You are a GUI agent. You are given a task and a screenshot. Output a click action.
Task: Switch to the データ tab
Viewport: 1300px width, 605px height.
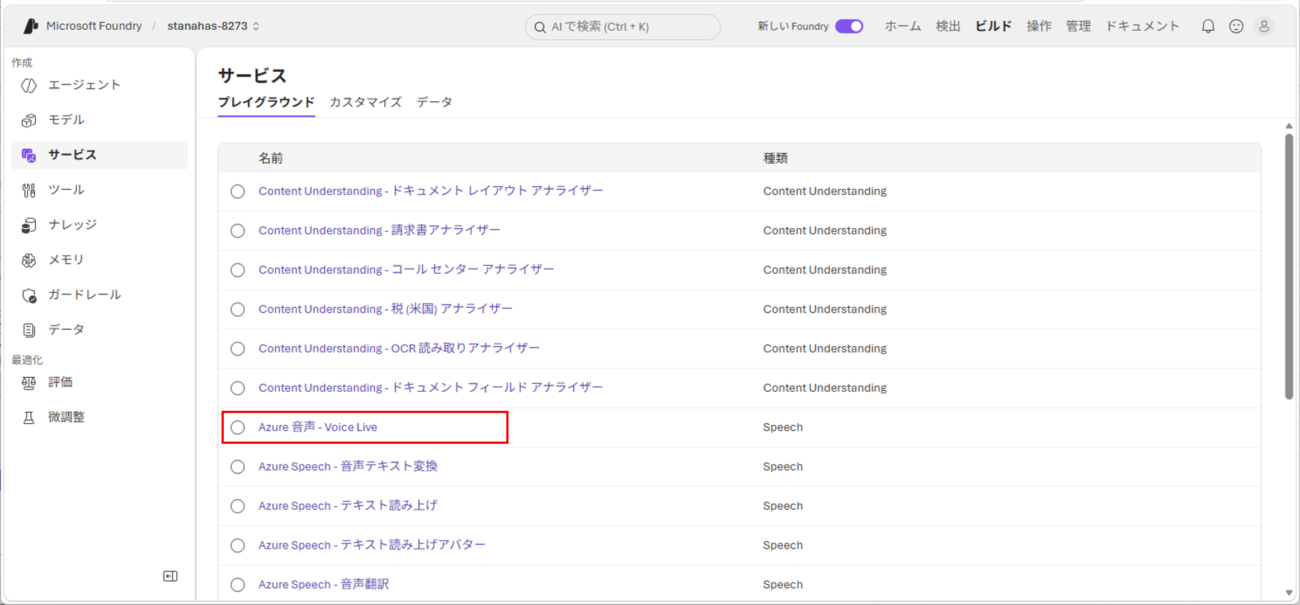pos(434,102)
